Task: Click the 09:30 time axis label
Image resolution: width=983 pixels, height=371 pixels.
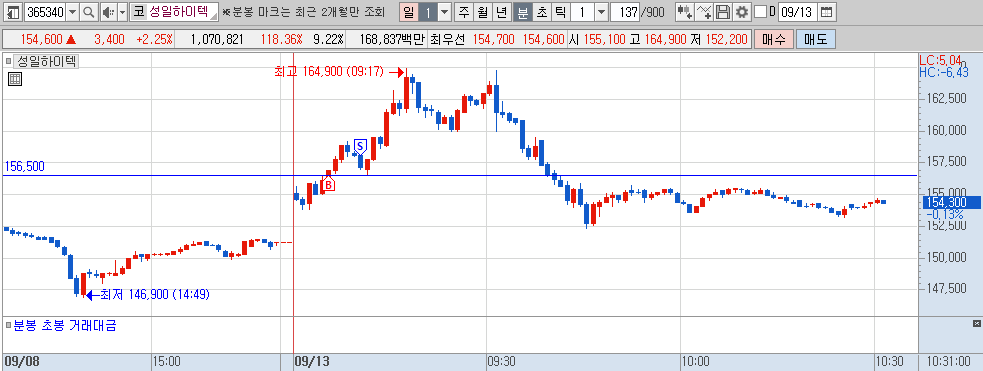Action: pos(502,362)
